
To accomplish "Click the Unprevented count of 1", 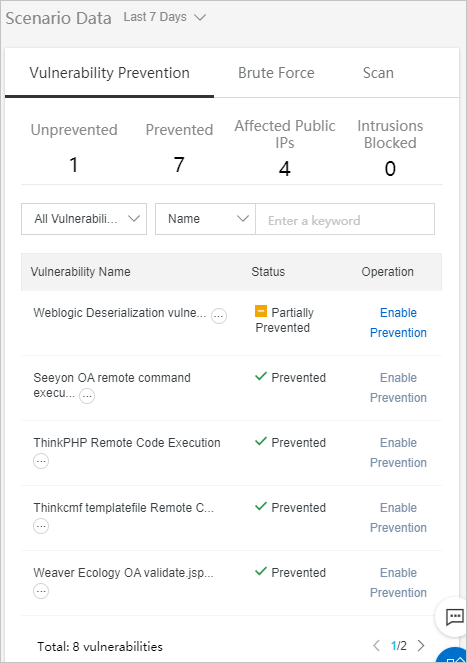I will (74, 164).
